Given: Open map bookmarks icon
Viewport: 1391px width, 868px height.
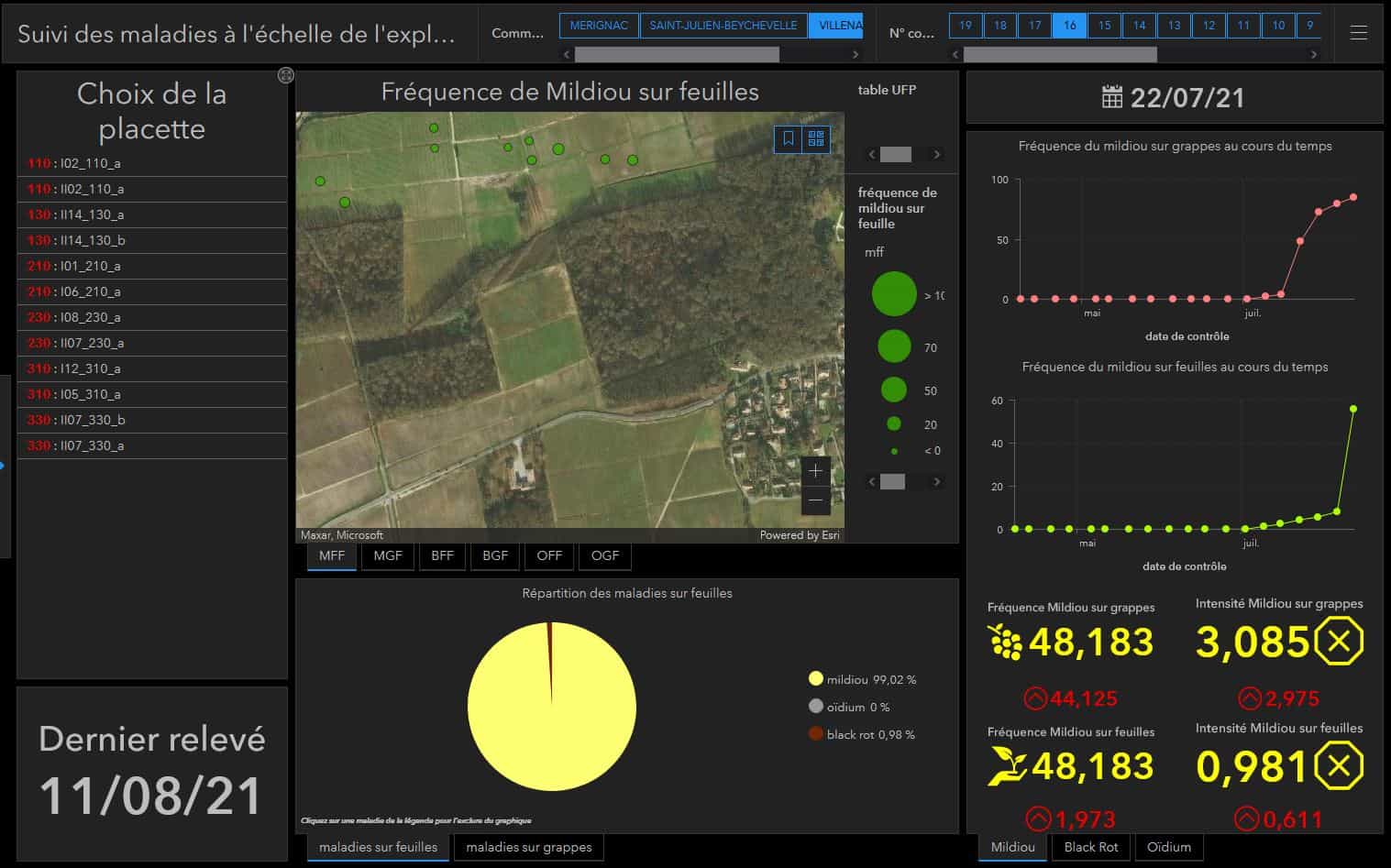Looking at the screenshot, I should click(x=788, y=138).
